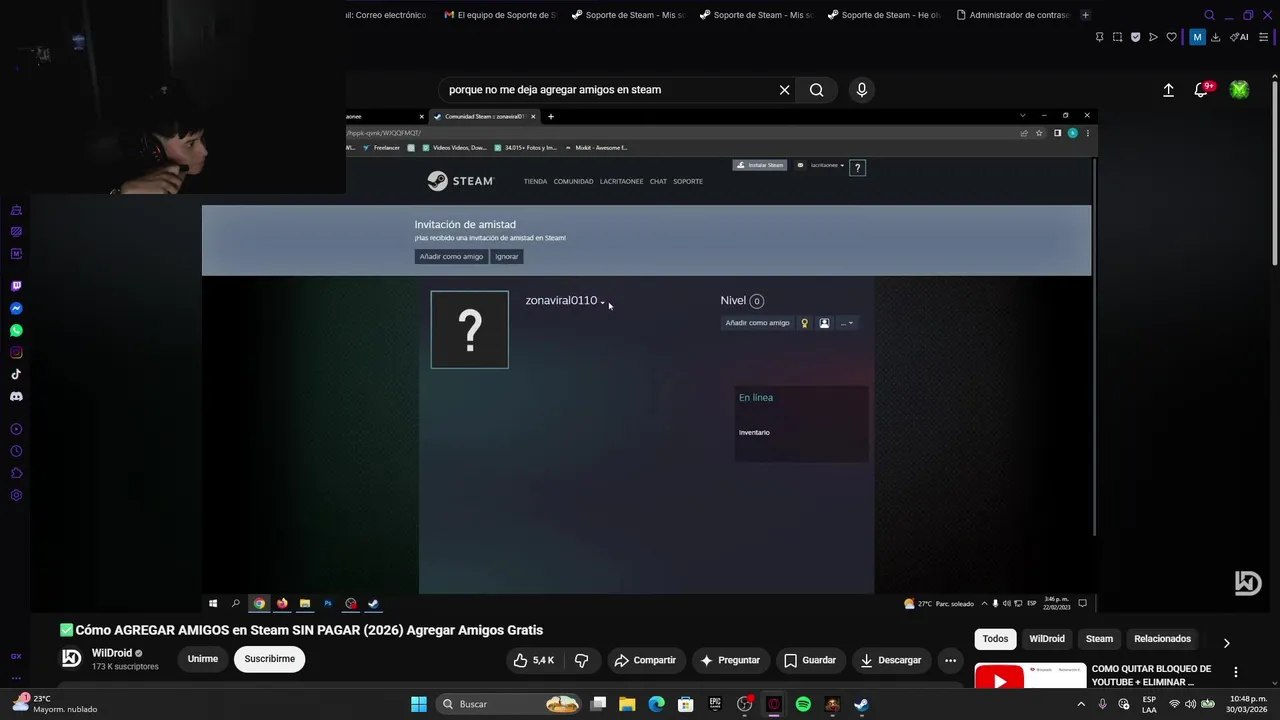Open Messenger in the Opera GX sidebar

pos(16,308)
